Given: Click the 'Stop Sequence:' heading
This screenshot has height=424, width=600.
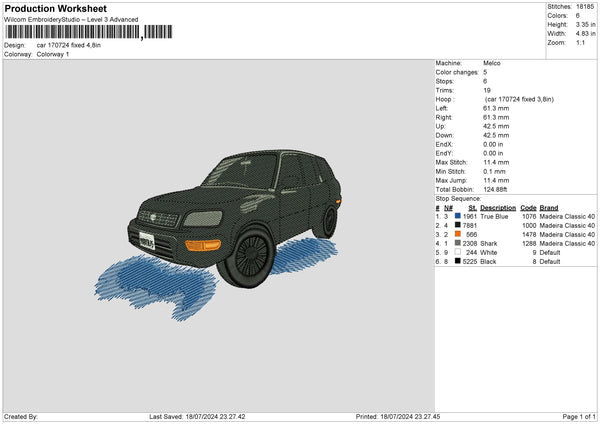Looking at the screenshot, I should click(x=458, y=199).
